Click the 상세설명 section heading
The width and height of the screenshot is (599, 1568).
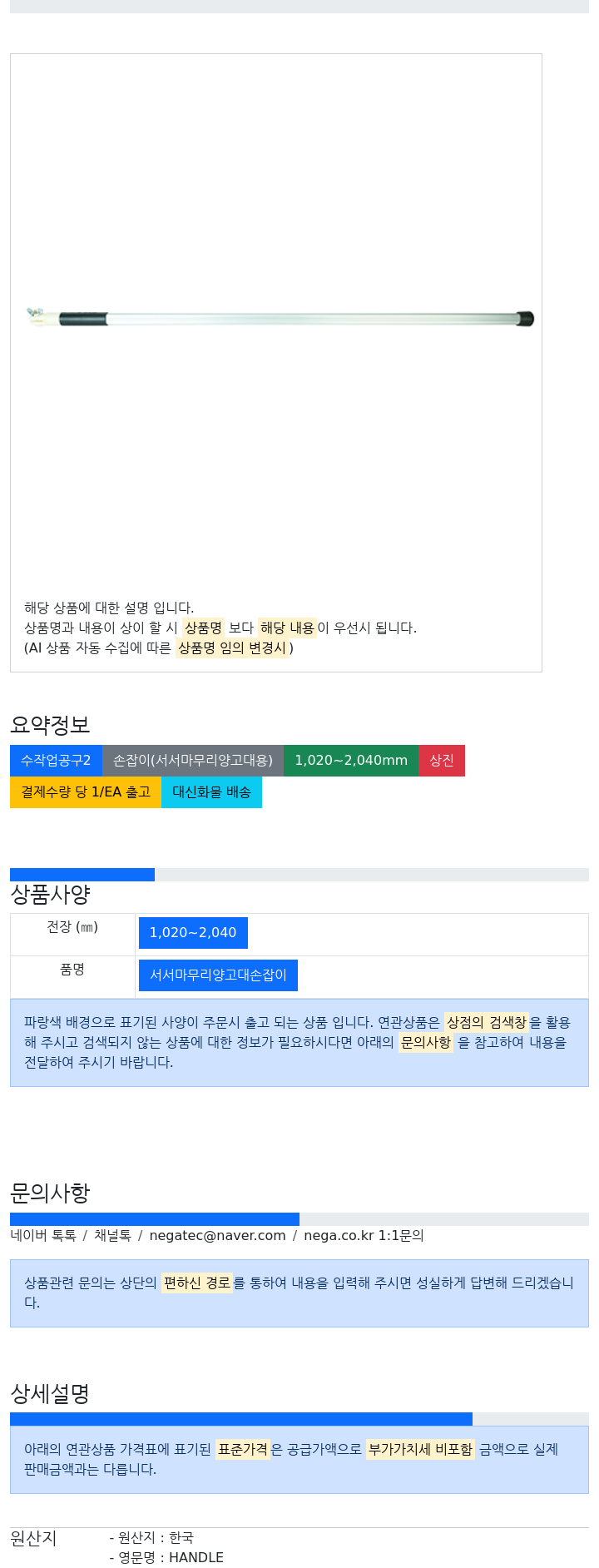[50, 1393]
